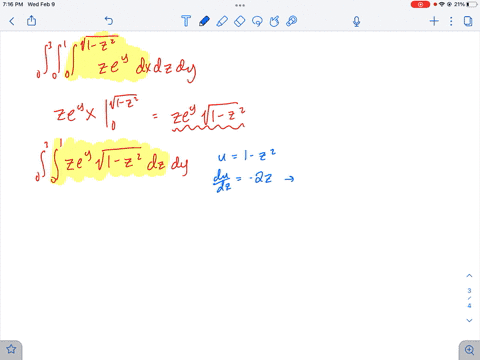Open the zoom magnifier box
Image resolution: width=480 pixels, height=360 pixels.
(x=469, y=350)
